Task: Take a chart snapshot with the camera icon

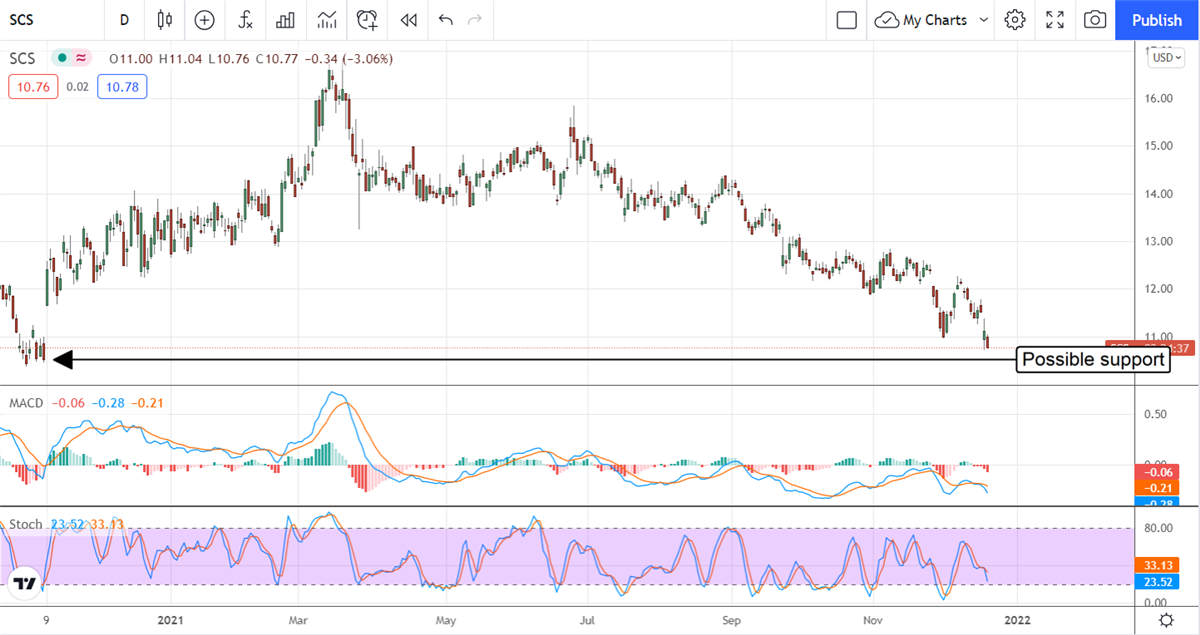Action: [x=1095, y=19]
